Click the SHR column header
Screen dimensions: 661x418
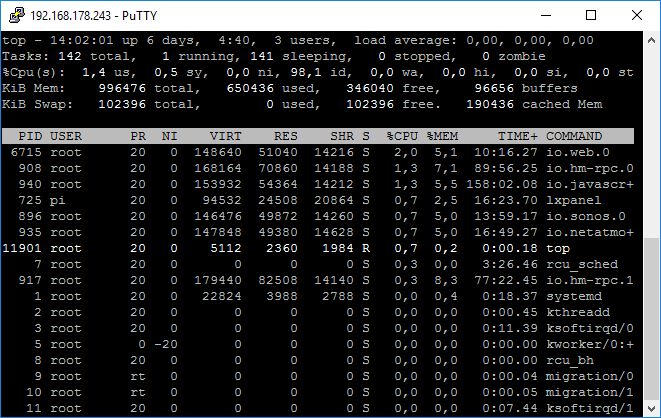click(342, 136)
